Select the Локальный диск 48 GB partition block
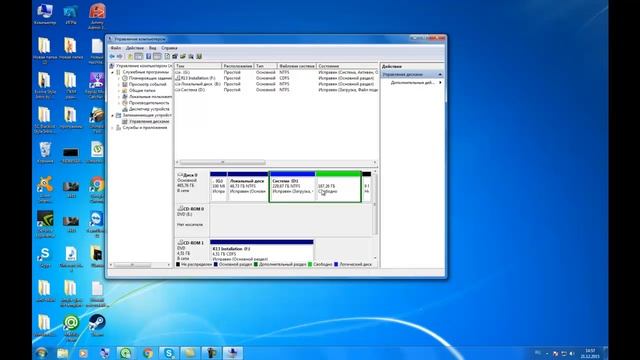 248,187
